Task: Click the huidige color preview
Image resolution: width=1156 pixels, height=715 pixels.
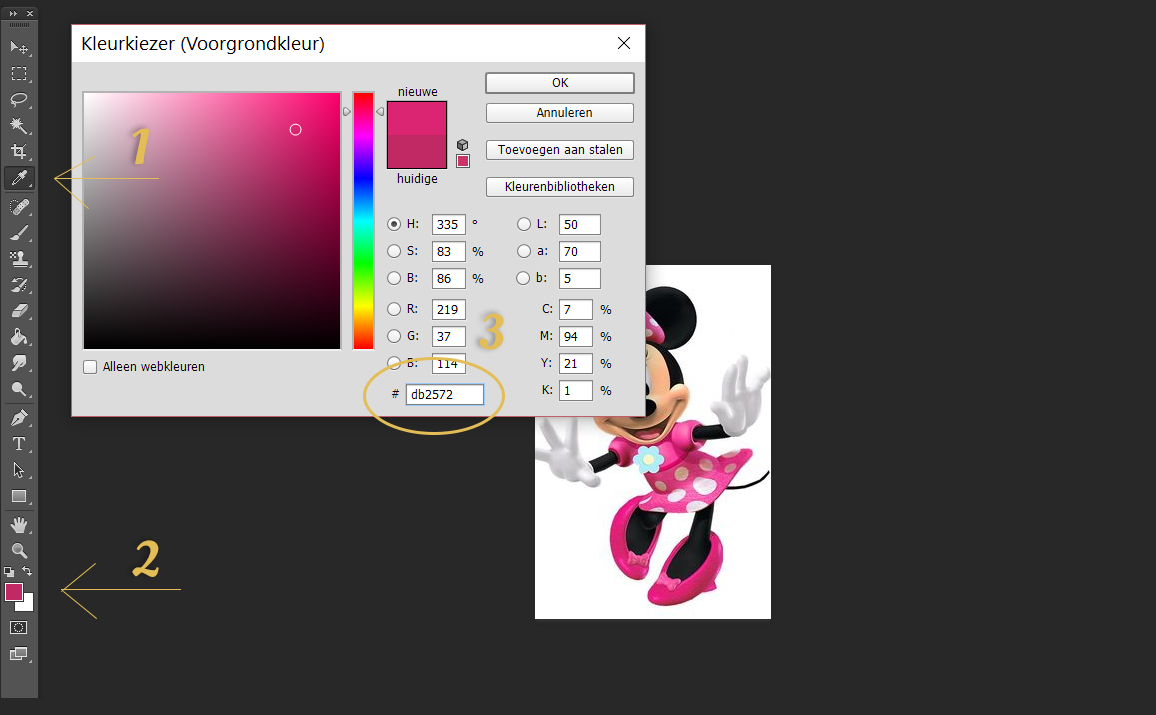Action: coord(417,152)
